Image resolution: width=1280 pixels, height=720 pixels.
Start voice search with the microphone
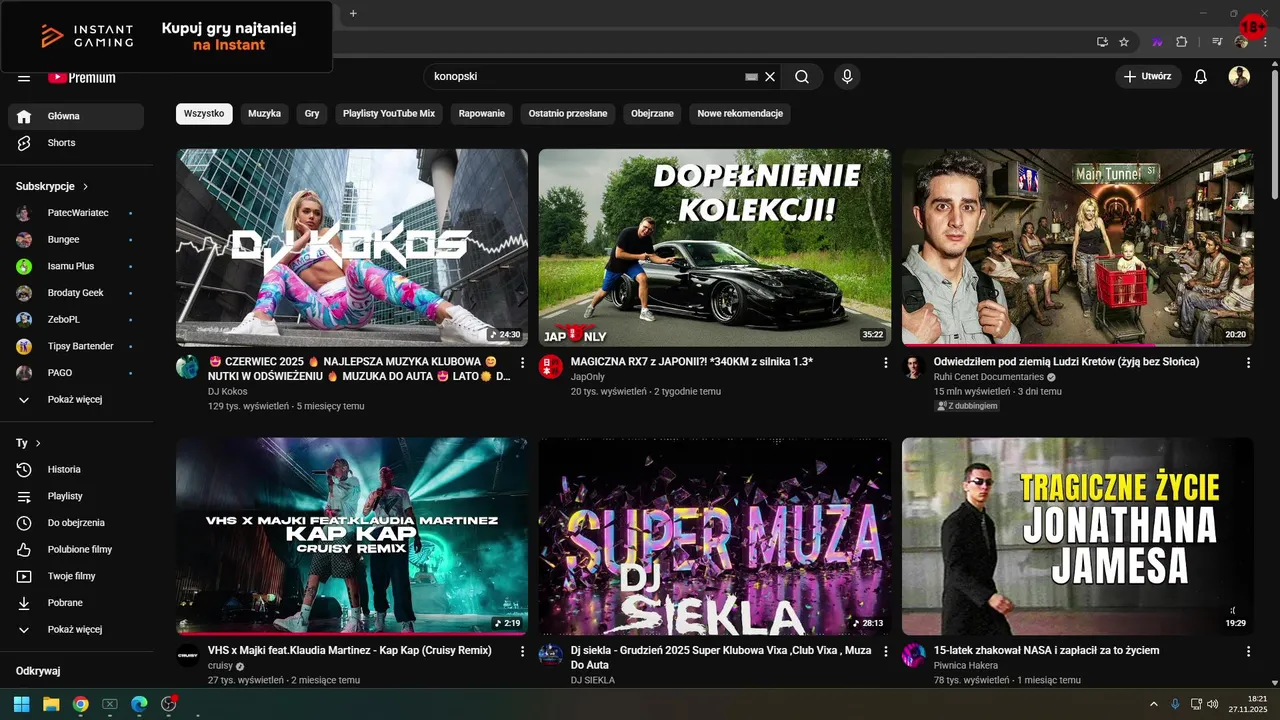pos(847,77)
